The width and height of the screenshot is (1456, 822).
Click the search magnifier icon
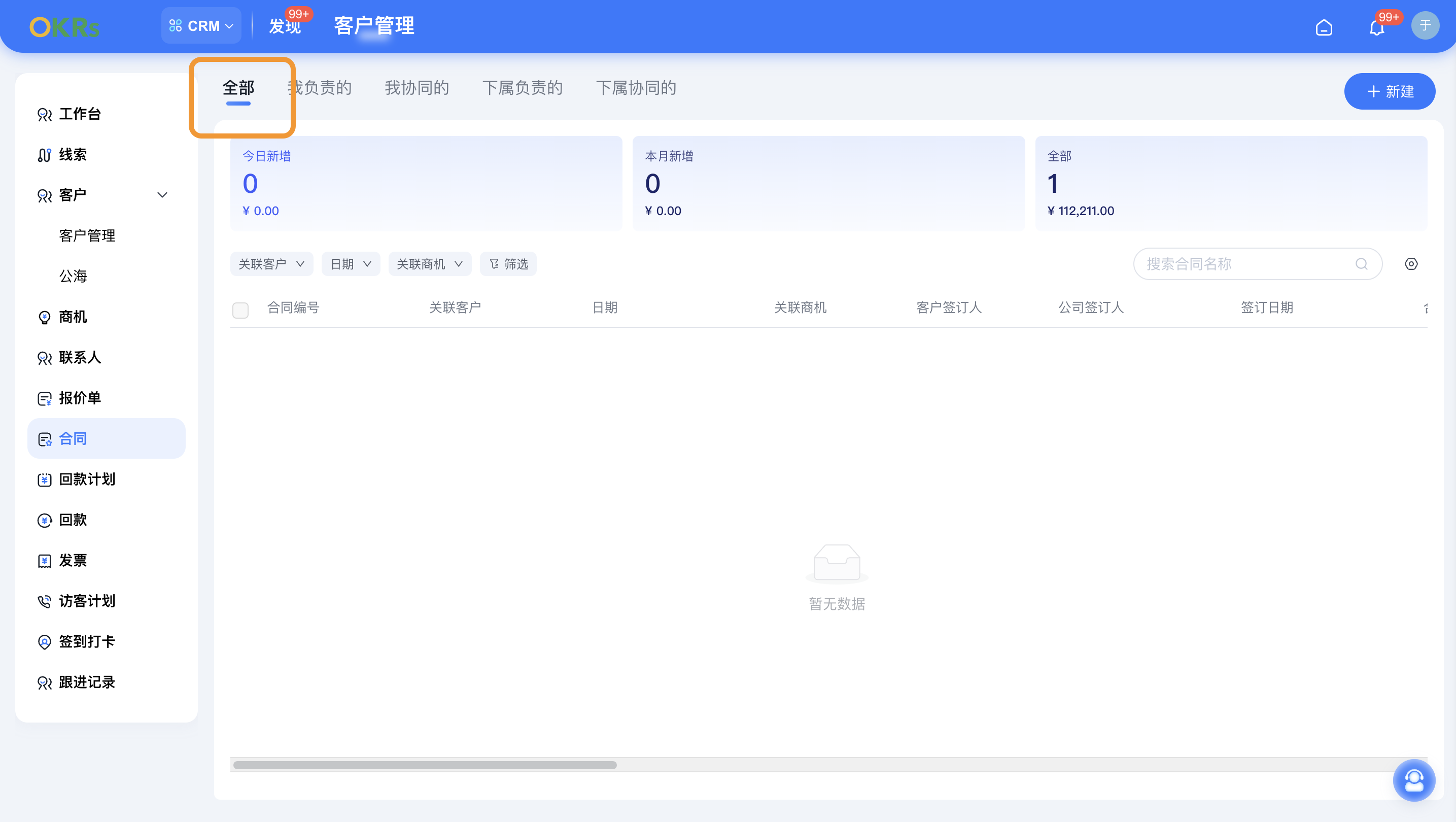coord(1362,264)
